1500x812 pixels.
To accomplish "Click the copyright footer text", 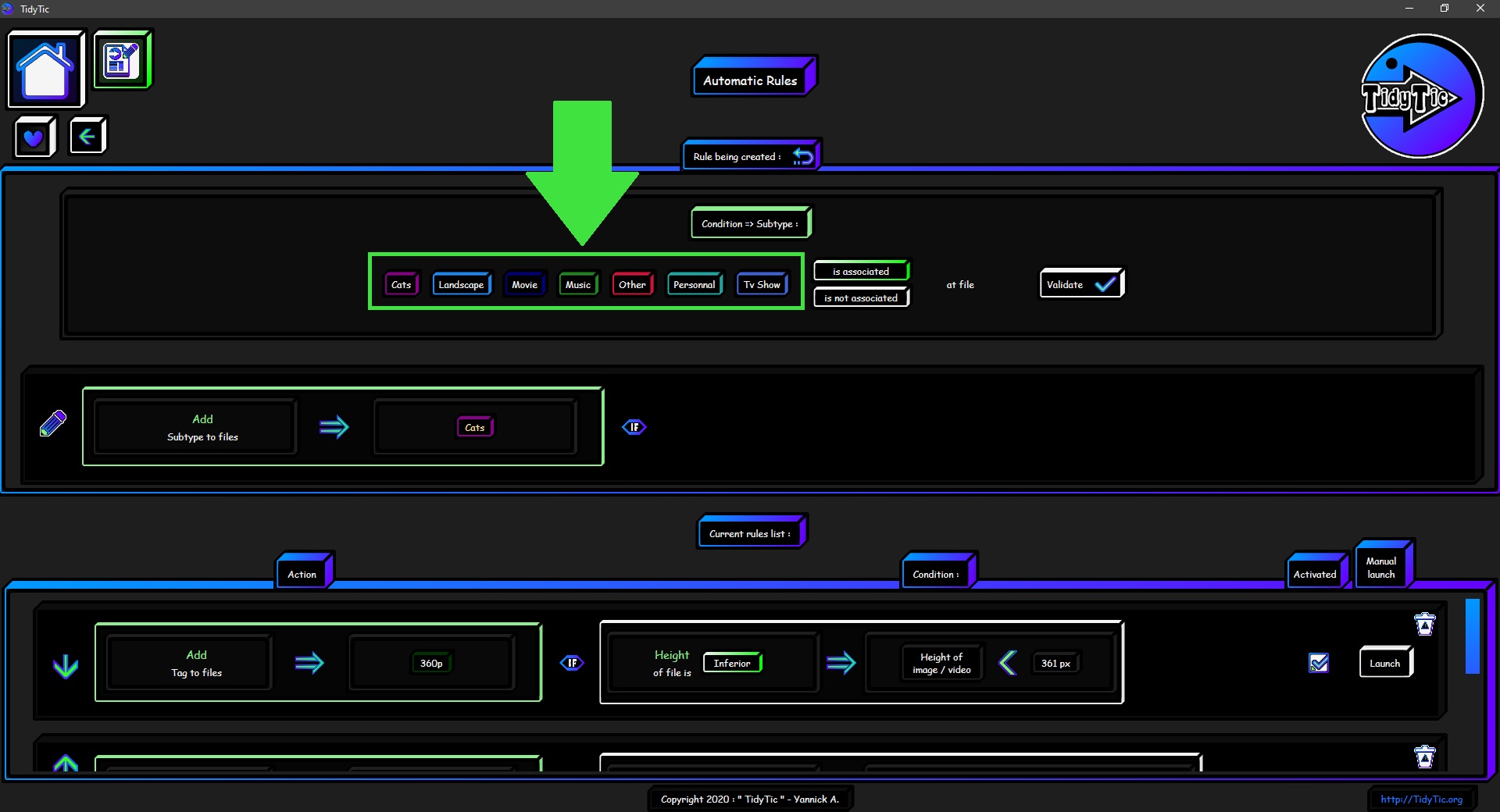I will 750,799.
